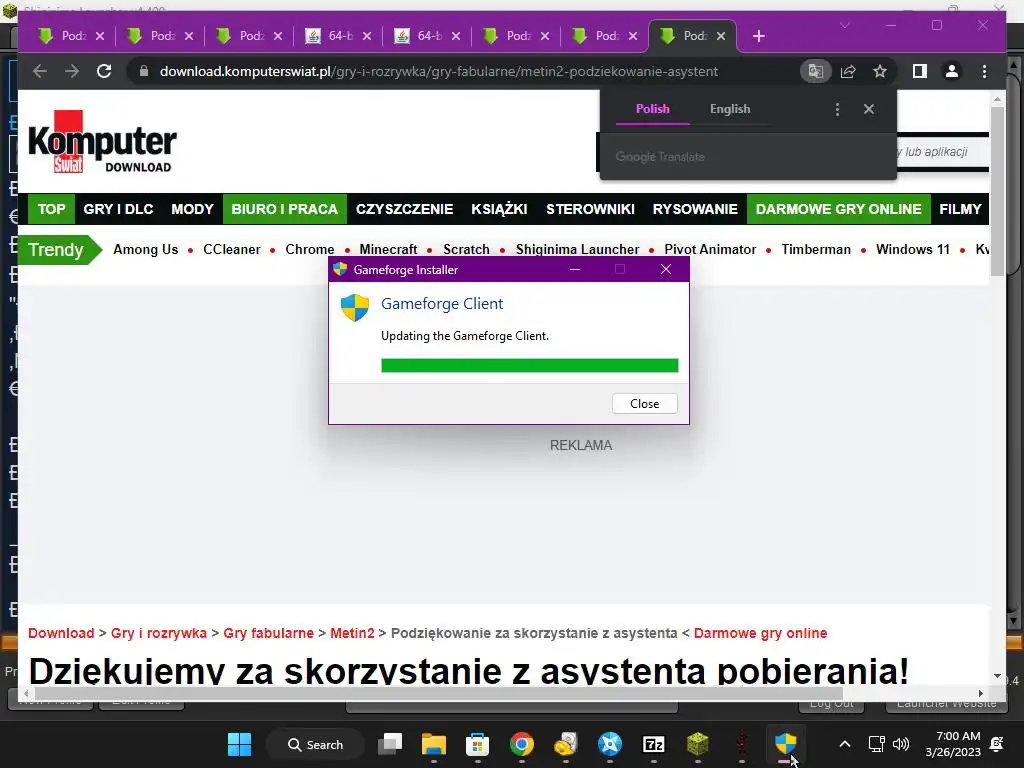Click the taskbar volume speaker icon

pyautogui.click(x=901, y=744)
